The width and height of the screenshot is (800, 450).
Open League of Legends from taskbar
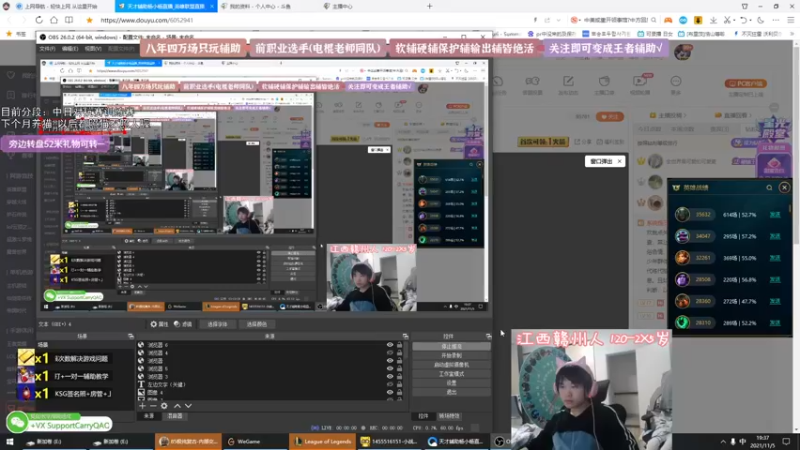point(322,442)
